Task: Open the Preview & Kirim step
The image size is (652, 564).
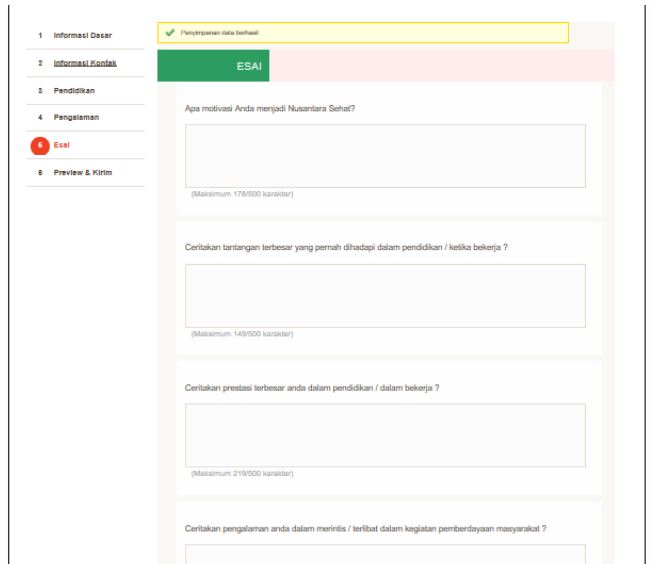Action: (x=82, y=172)
